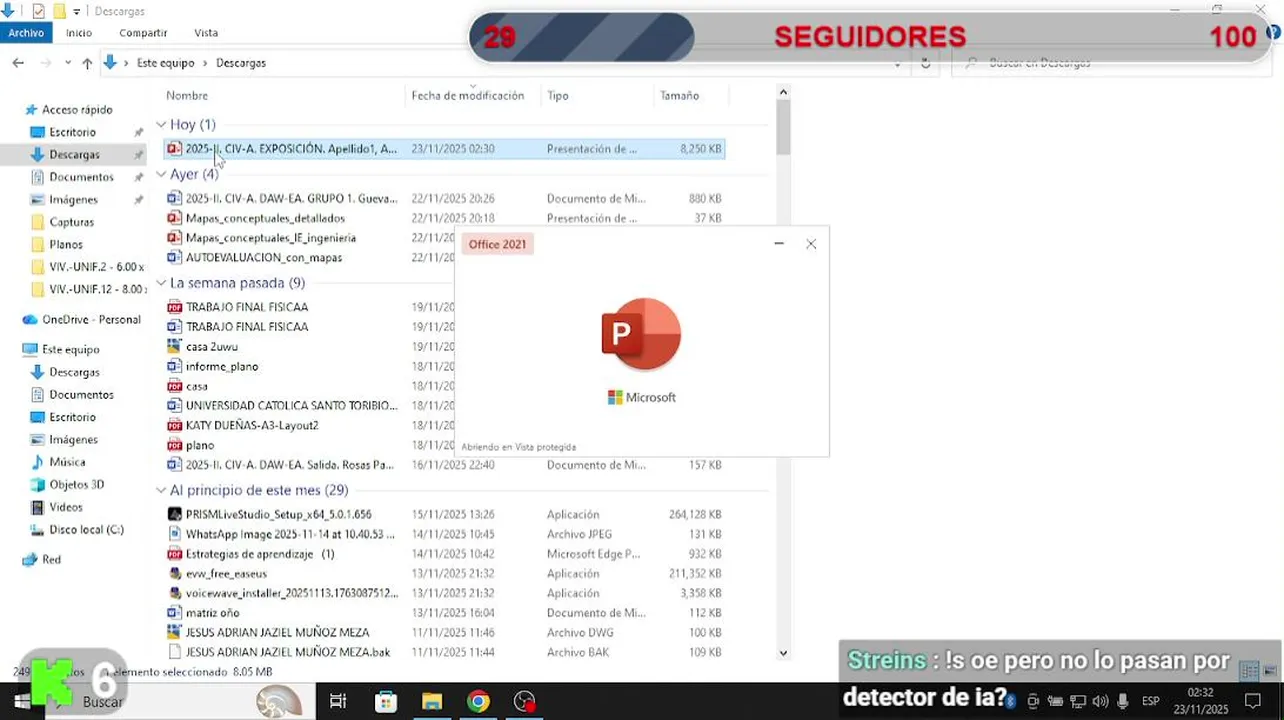The image size is (1284, 720).
Task: Select OneDrive - Personal cloud icon
Action: [x=30, y=320]
